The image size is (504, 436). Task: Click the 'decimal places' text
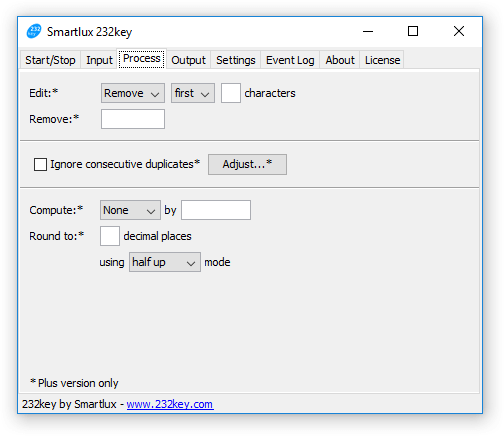click(157, 236)
